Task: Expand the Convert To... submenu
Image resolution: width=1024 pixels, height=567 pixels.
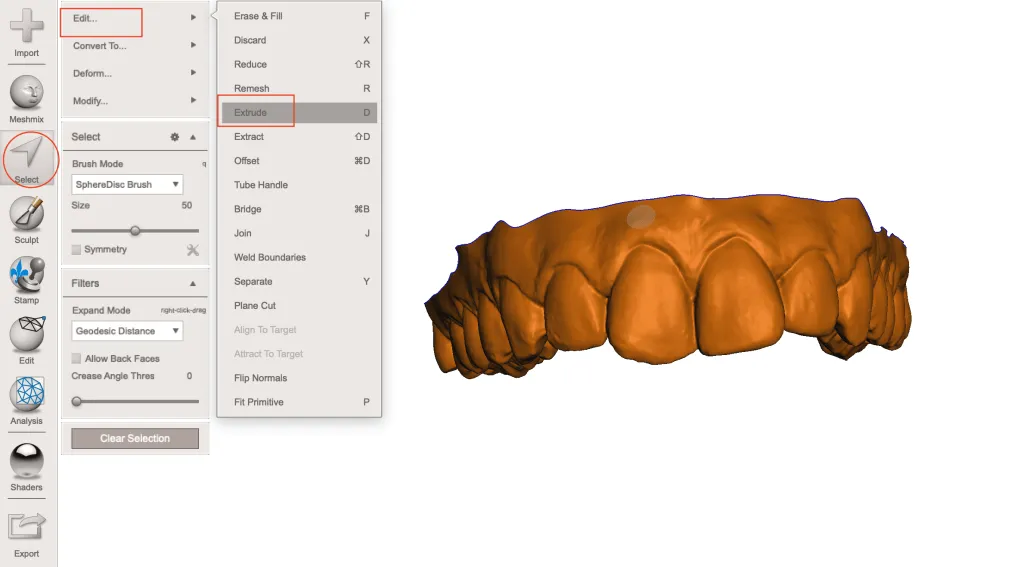Action: 134,46
